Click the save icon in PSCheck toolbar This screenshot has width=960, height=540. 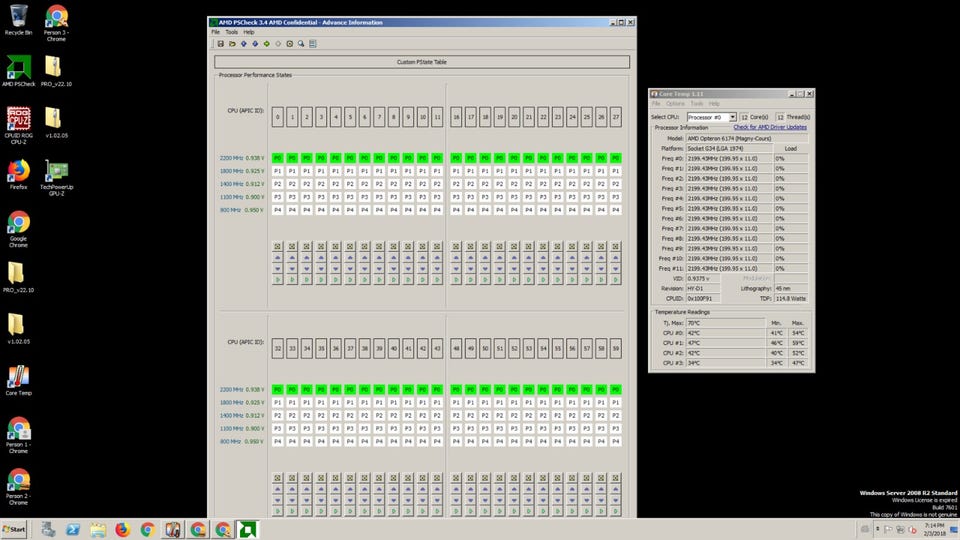(x=221, y=43)
